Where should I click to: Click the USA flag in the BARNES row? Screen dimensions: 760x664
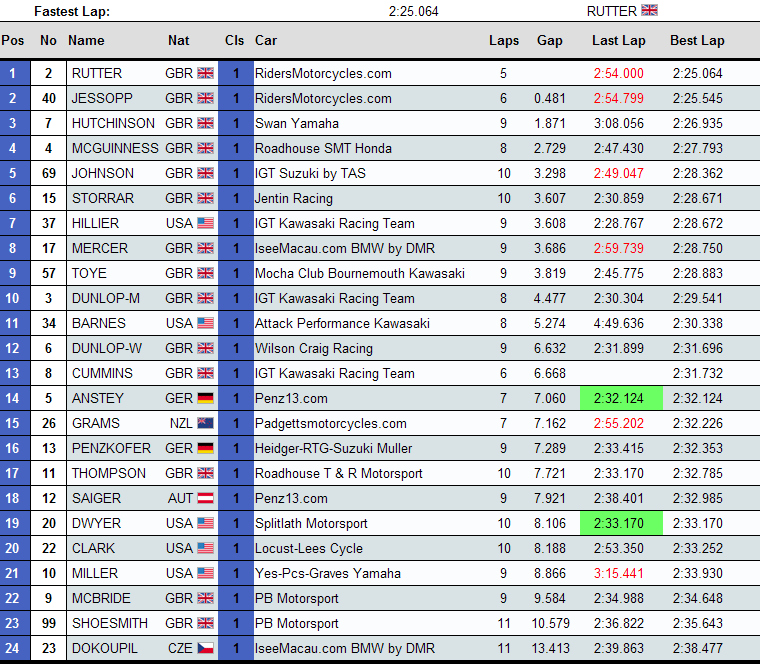206,323
